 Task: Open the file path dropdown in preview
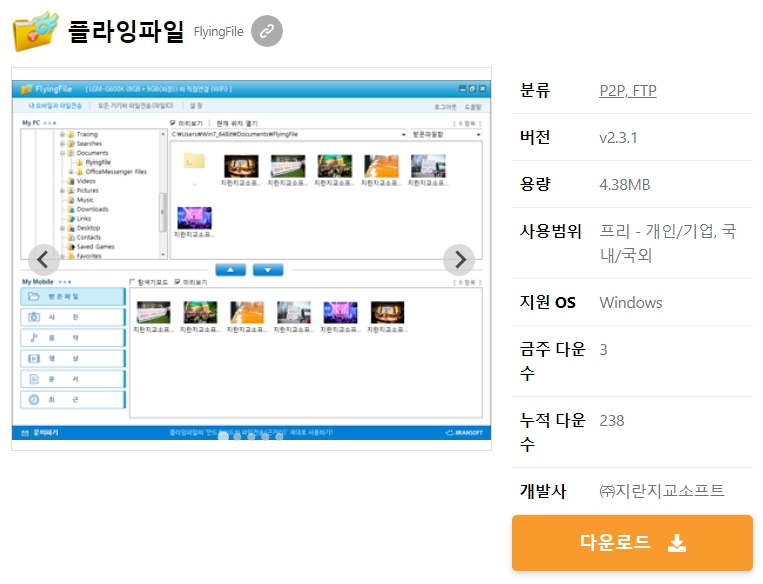pos(403,134)
